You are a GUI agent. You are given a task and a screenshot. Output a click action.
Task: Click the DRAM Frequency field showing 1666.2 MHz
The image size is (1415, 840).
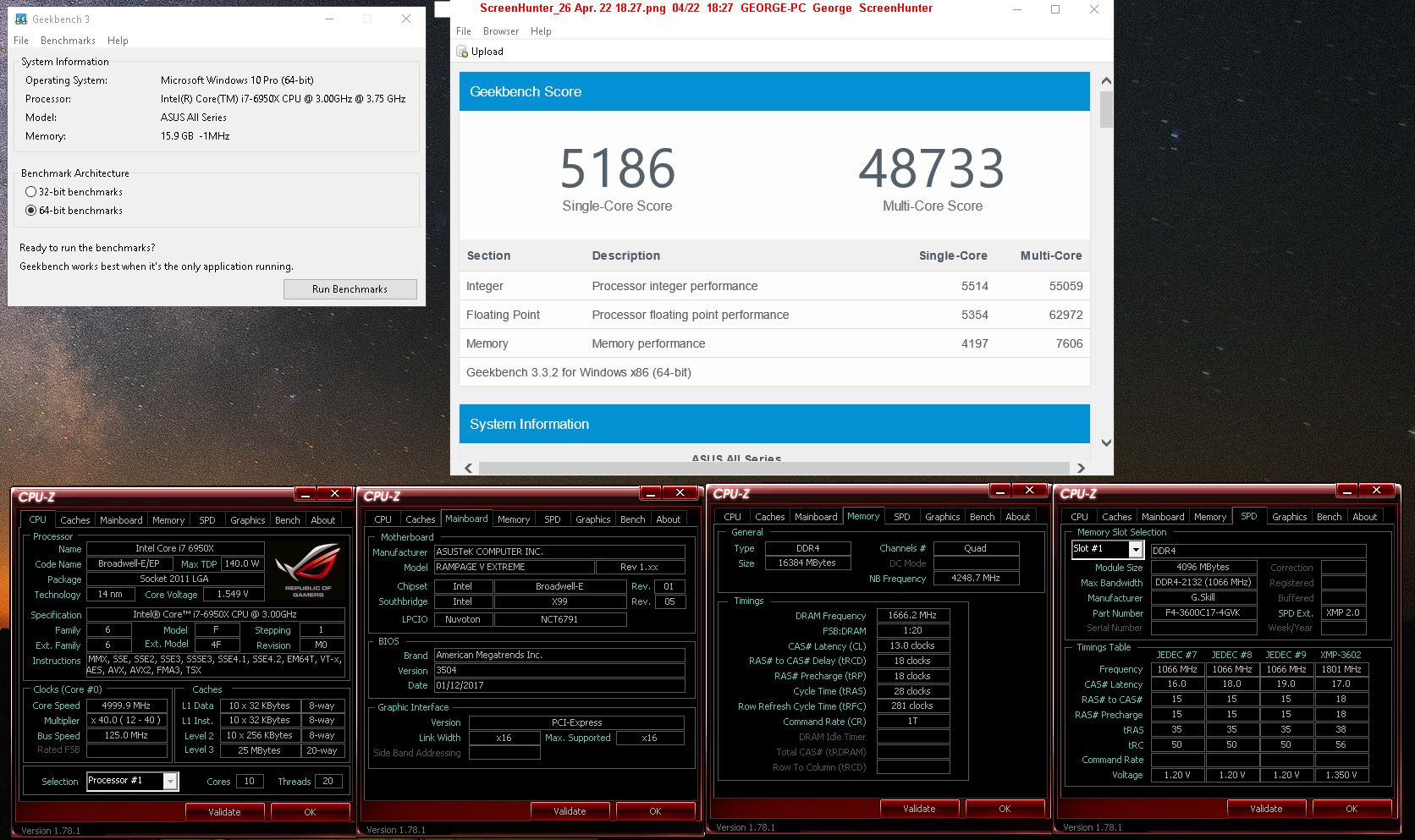pyautogui.click(x=912, y=615)
